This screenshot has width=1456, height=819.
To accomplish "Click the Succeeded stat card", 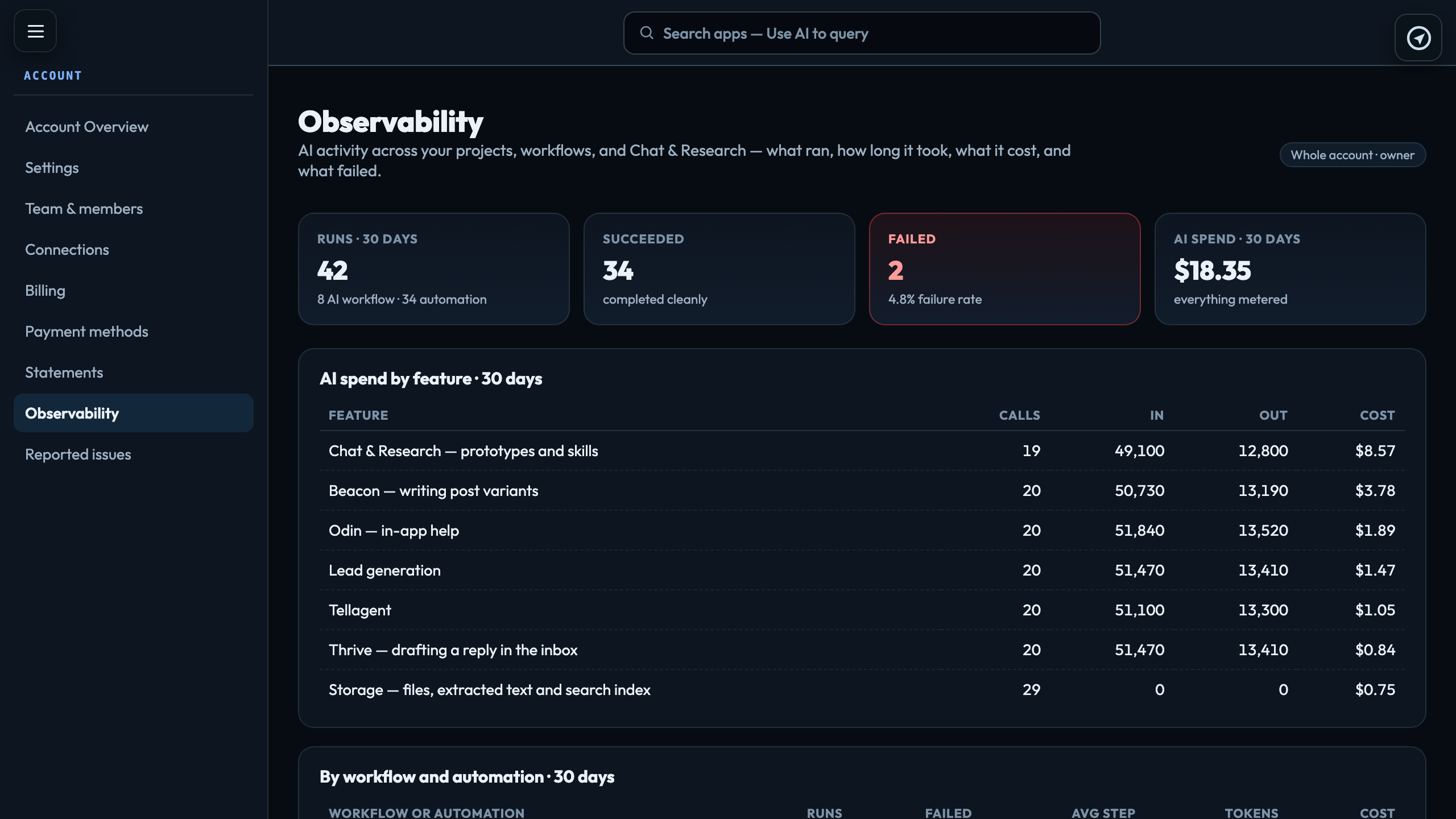I will pyautogui.click(x=719, y=269).
